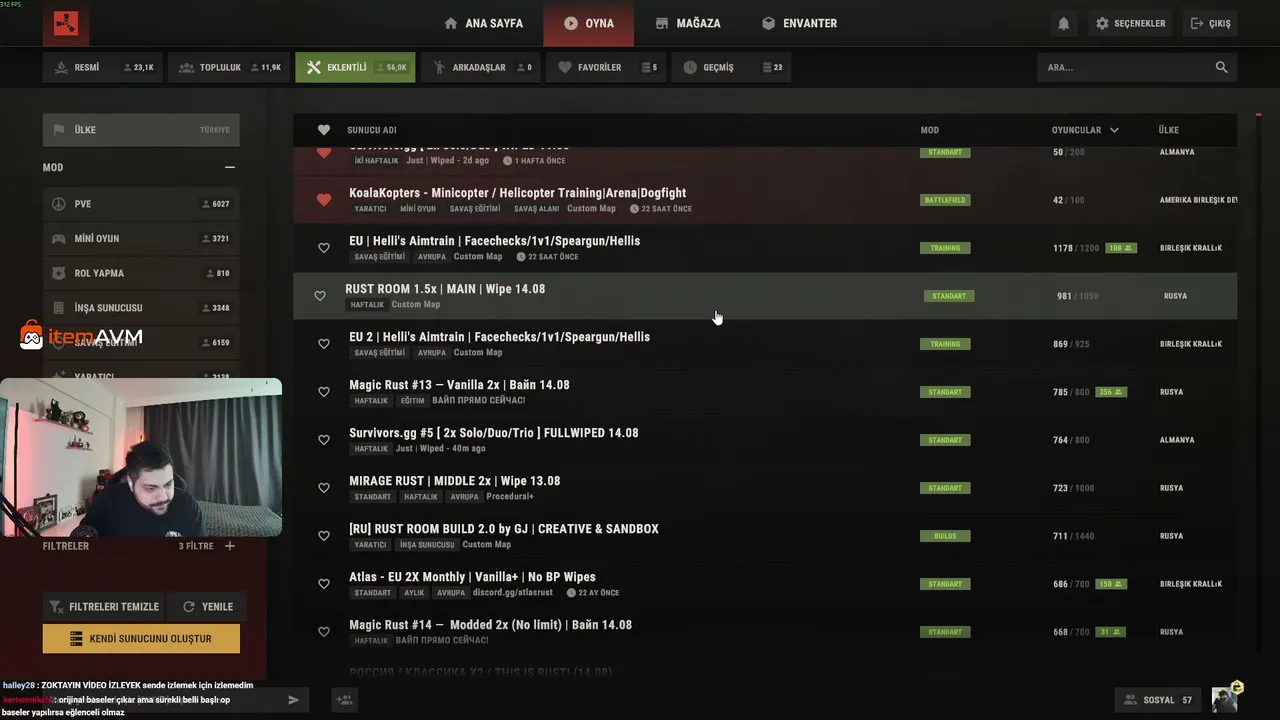1280x720 pixels.
Task: Favorite the RUST ROOM BUILD 2.0 server
Action: pos(324,536)
